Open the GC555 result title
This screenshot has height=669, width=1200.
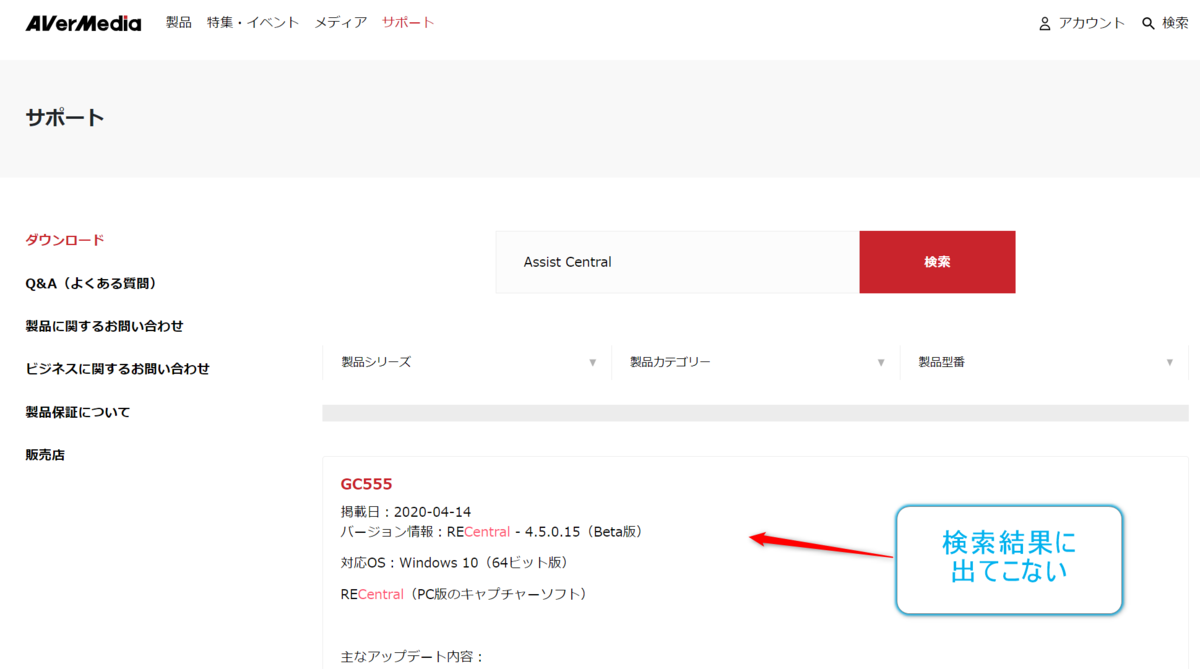[366, 484]
